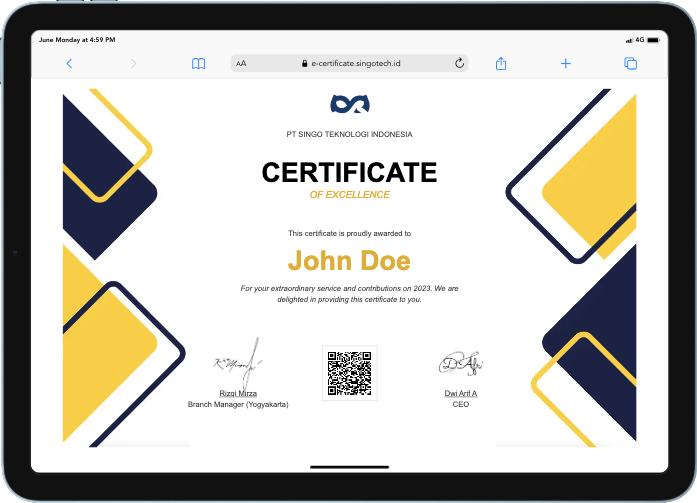Screen dimensions: 697x503
Task: Tap the battery indicator in status bar
Action: coord(652,40)
